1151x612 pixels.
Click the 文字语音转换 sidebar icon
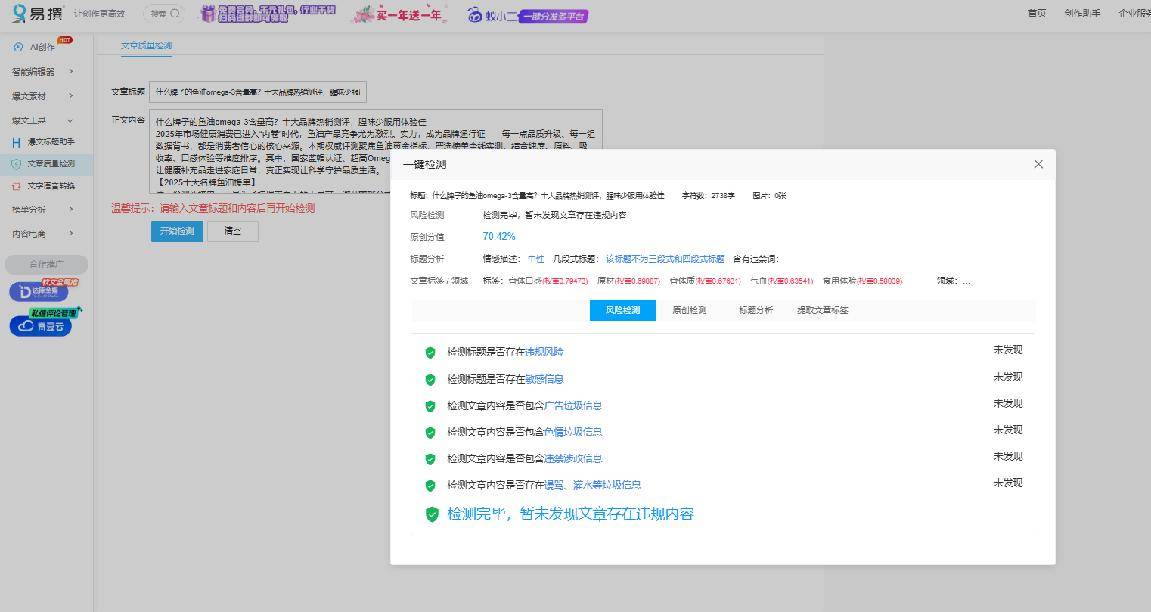pyautogui.click(x=16, y=186)
